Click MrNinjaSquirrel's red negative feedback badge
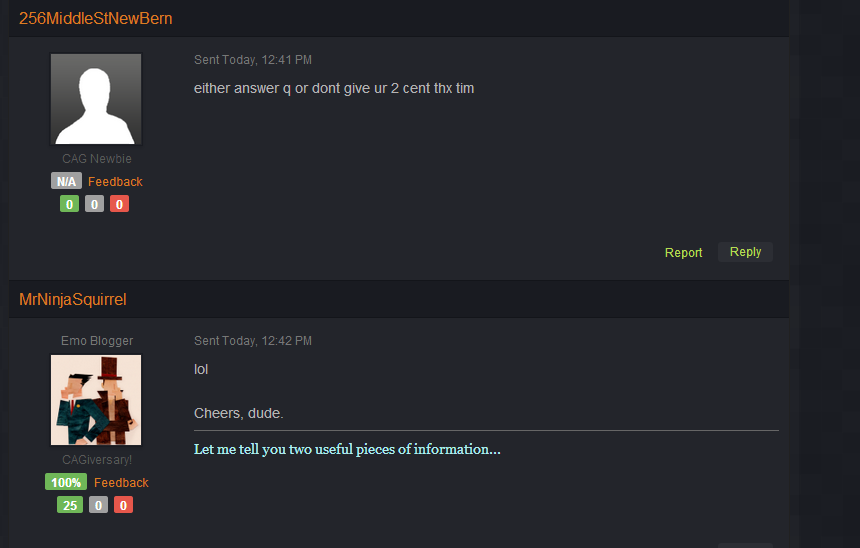 [123, 505]
